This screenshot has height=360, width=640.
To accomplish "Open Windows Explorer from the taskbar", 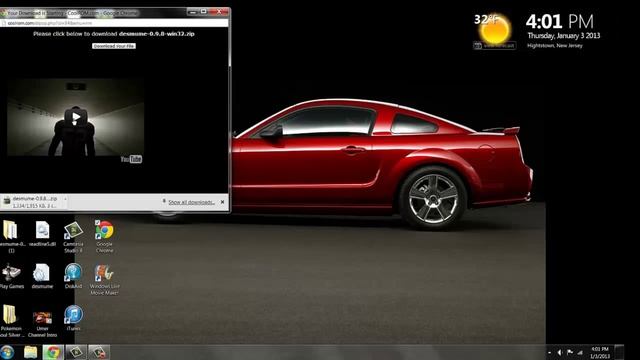I will coord(30,352).
